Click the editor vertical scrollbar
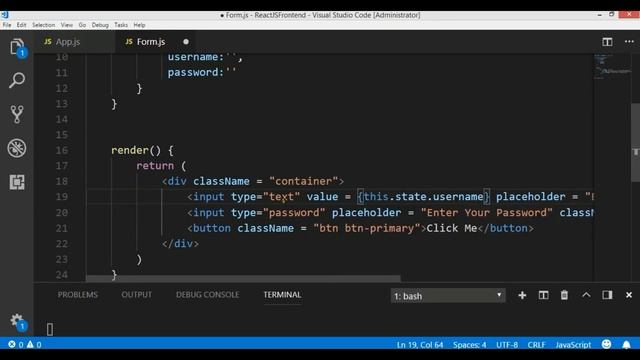 point(636,143)
